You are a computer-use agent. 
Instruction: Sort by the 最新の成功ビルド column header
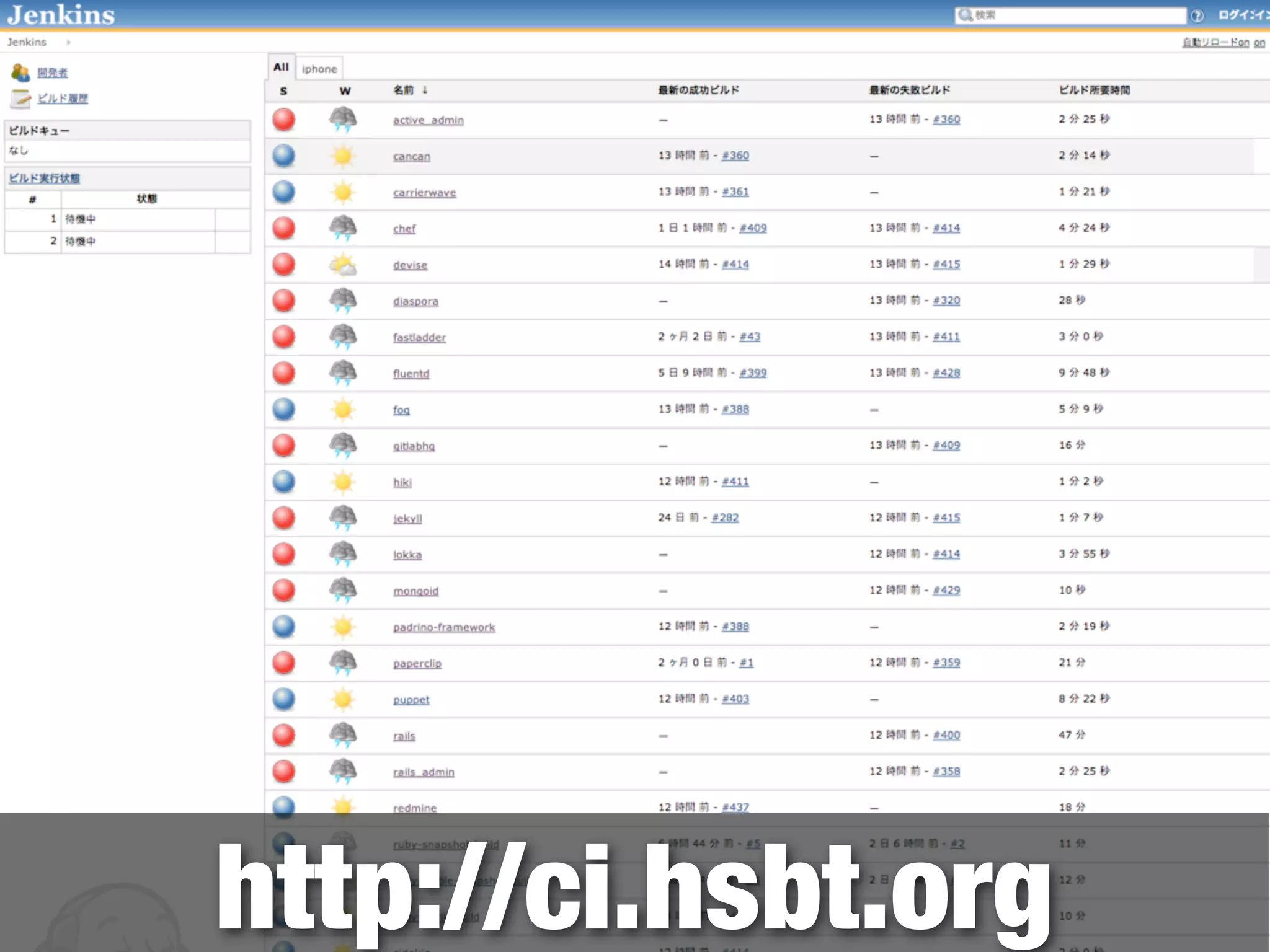pos(699,90)
